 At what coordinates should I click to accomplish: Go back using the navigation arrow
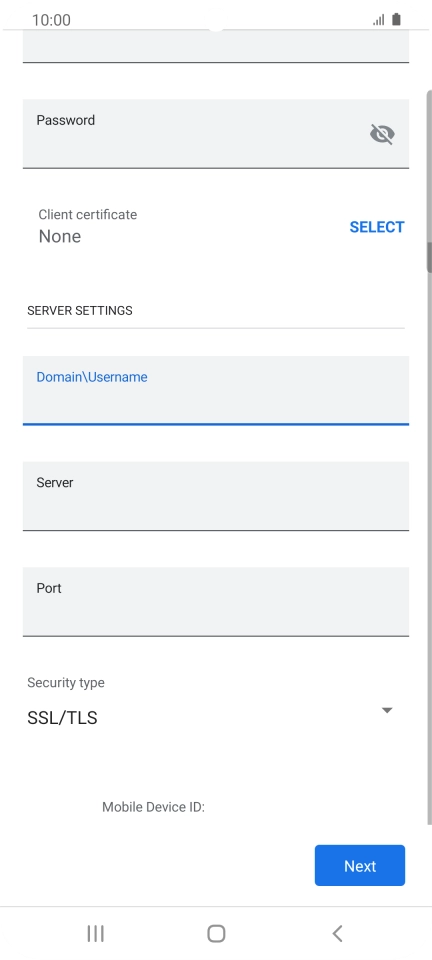point(337,934)
